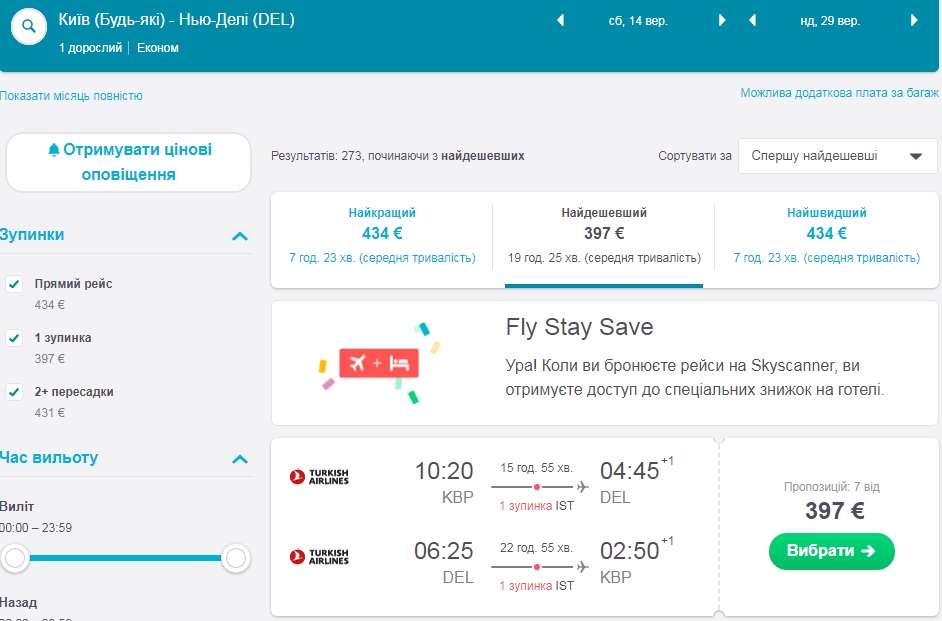The image size is (942, 621).
Task: Click the search magnifier icon
Action: point(28,28)
